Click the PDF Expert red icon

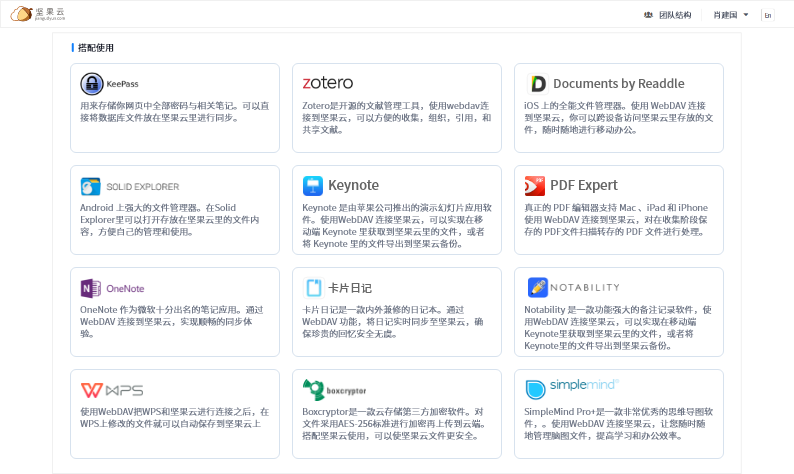pyautogui.click(x=535, y=186)
